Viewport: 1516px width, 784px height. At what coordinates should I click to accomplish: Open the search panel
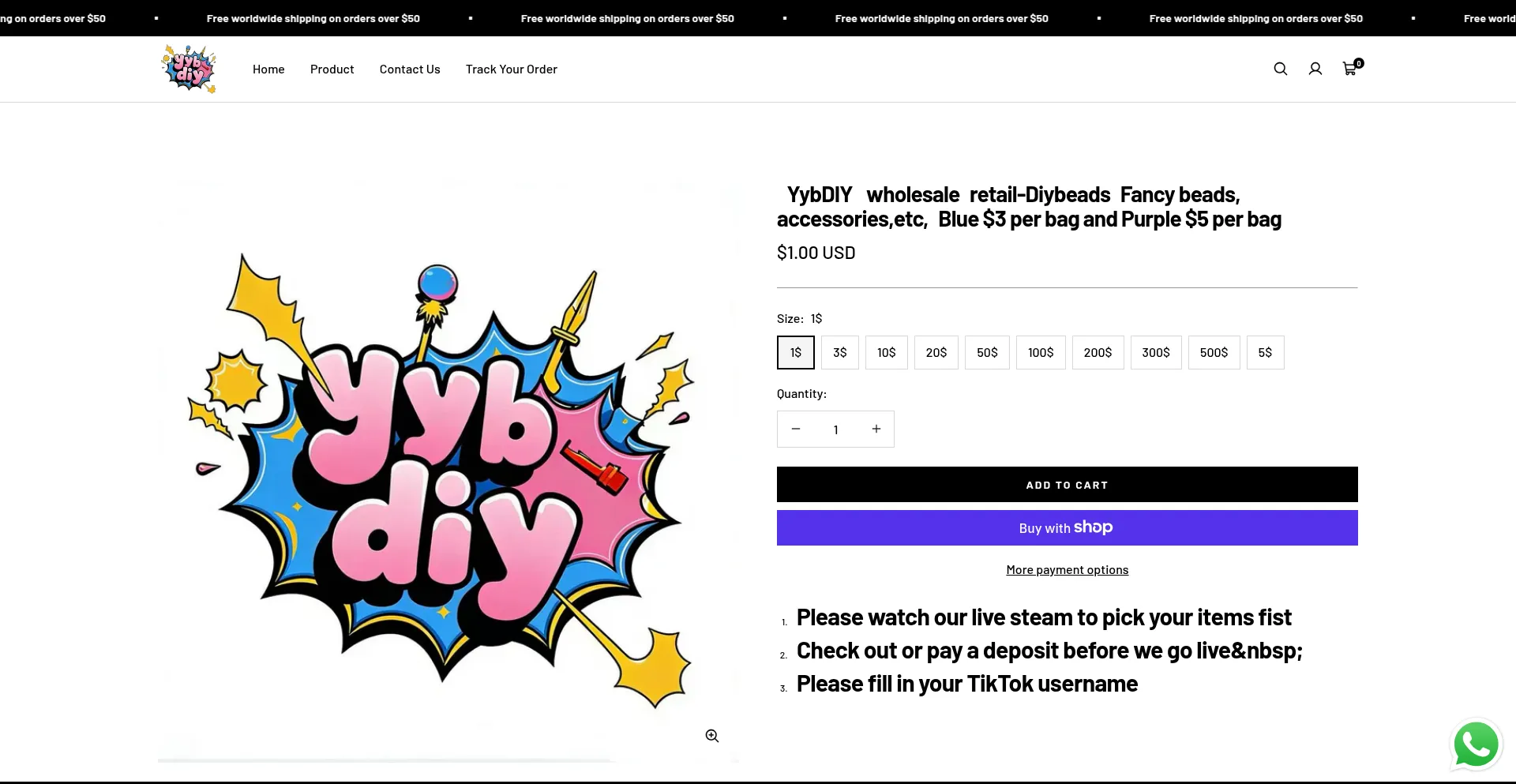pyautogui.click(x=1280, y=69)
